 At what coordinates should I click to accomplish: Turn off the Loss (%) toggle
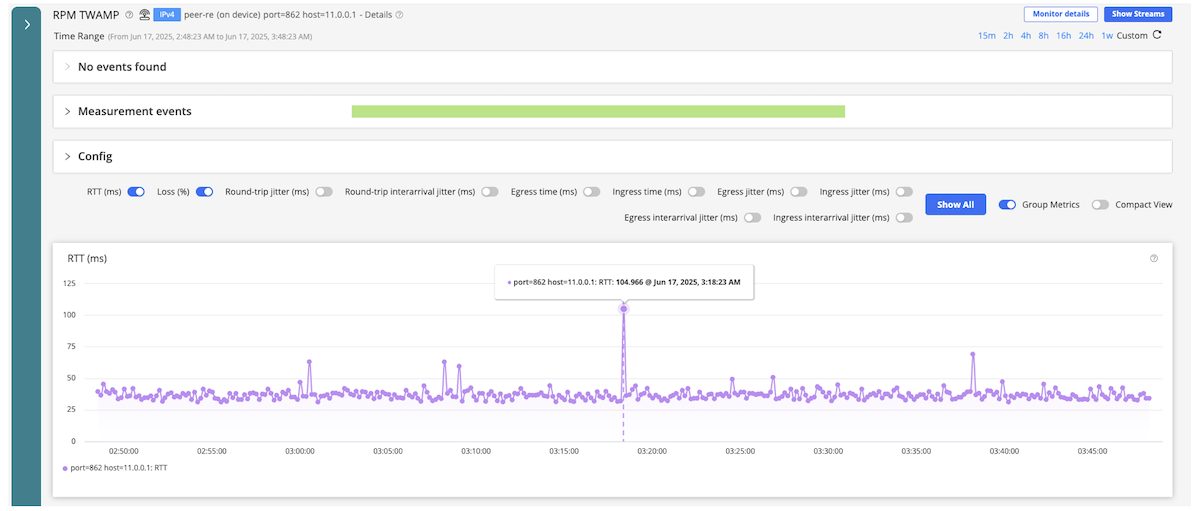[x=204, y=191]
